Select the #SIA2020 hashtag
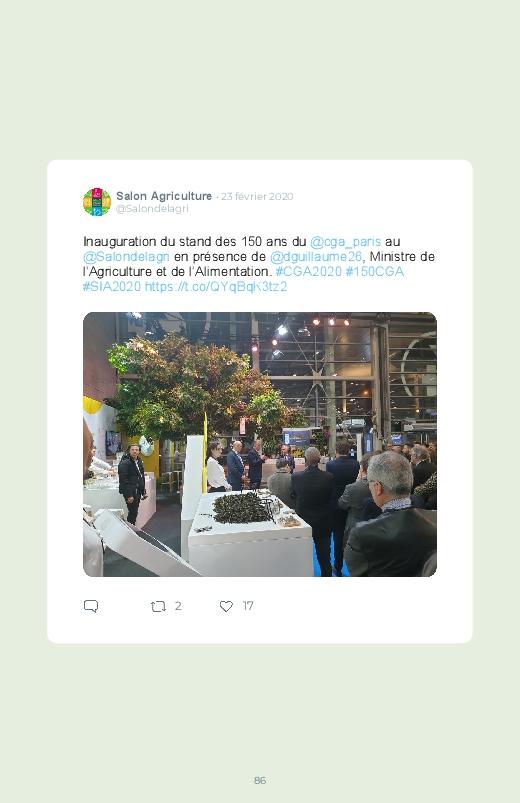This screenshot has height=803, width=520. click(112, 286)
